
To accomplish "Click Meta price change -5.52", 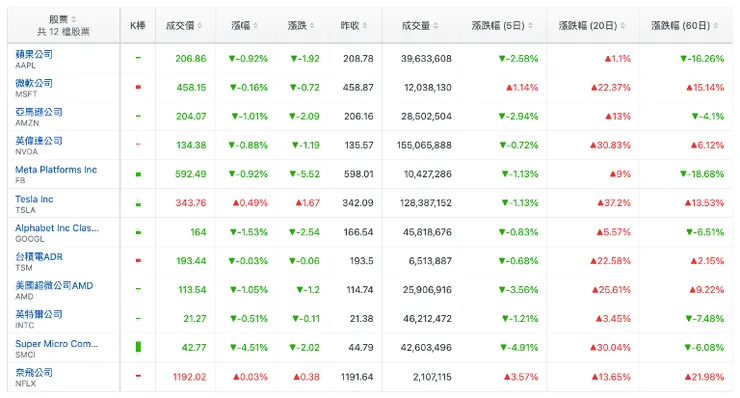I will [304, 174].
